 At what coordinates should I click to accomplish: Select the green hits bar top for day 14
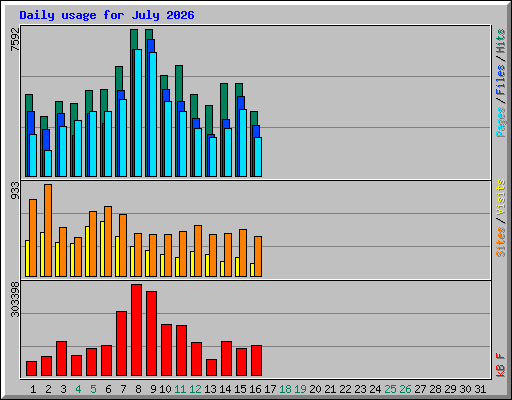(x=224, y=101)
